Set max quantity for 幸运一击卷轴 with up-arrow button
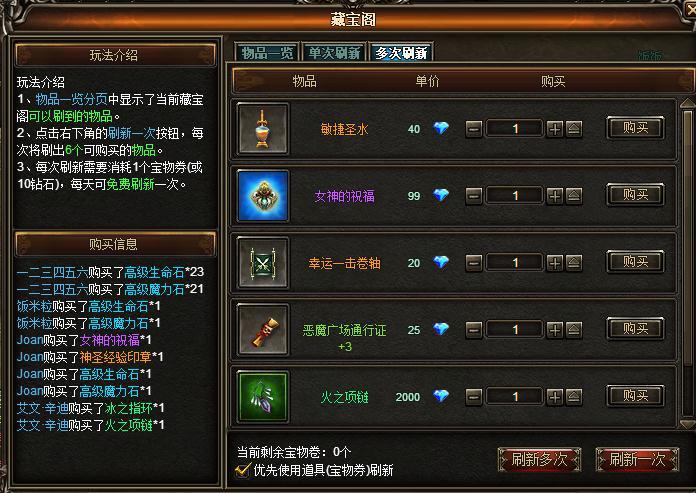The image size is (696, 493). tap(573, 263)
